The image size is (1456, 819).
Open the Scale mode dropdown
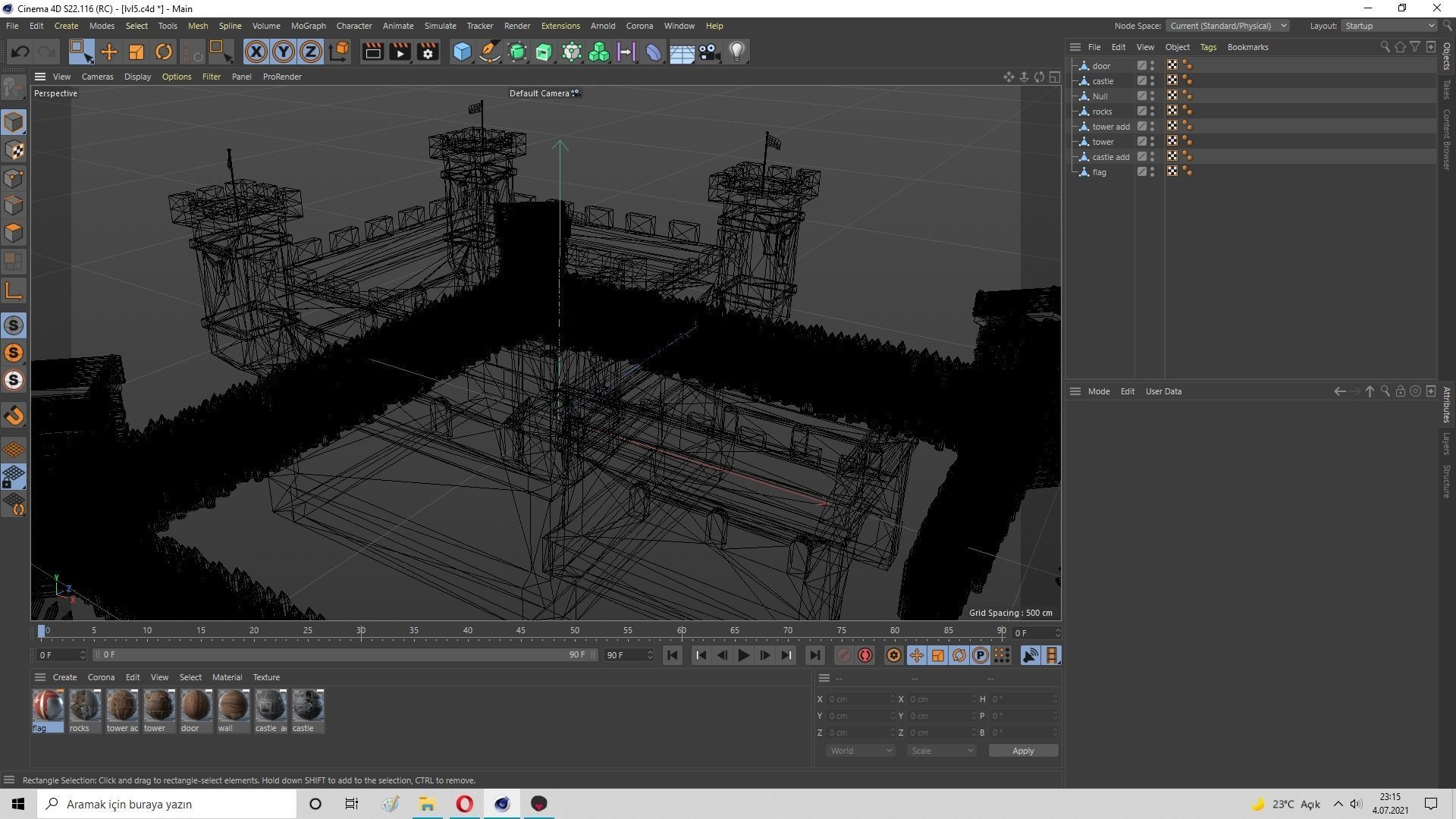pos(941,751)
